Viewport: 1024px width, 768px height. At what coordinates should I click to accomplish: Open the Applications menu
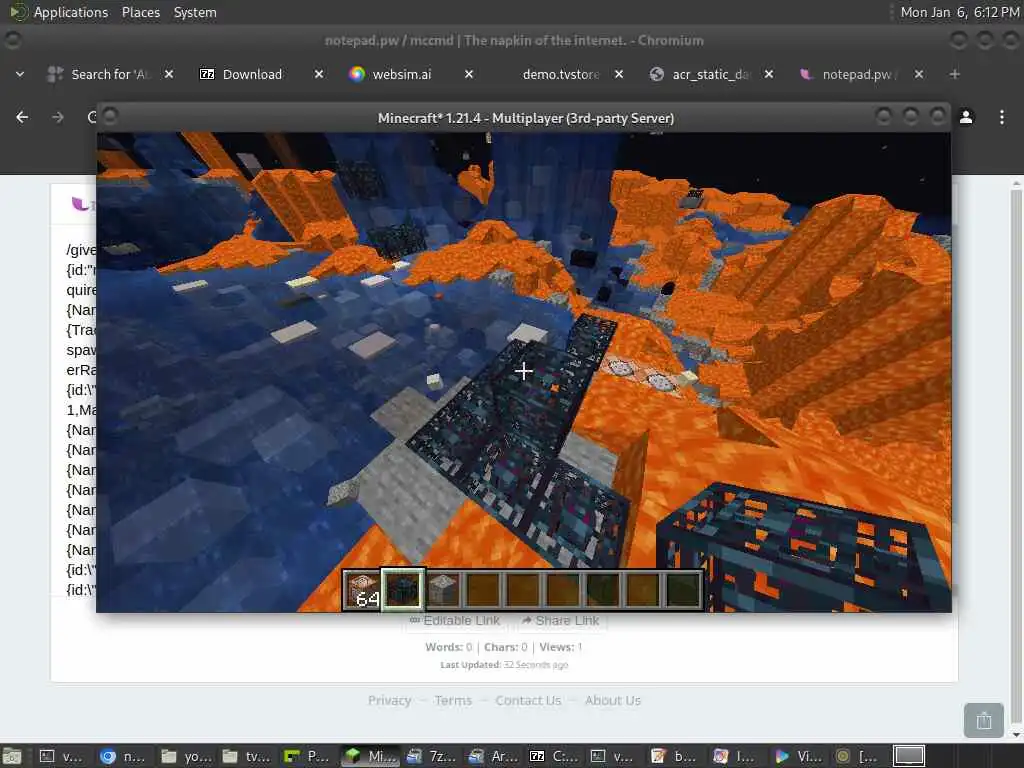point(71,12)
